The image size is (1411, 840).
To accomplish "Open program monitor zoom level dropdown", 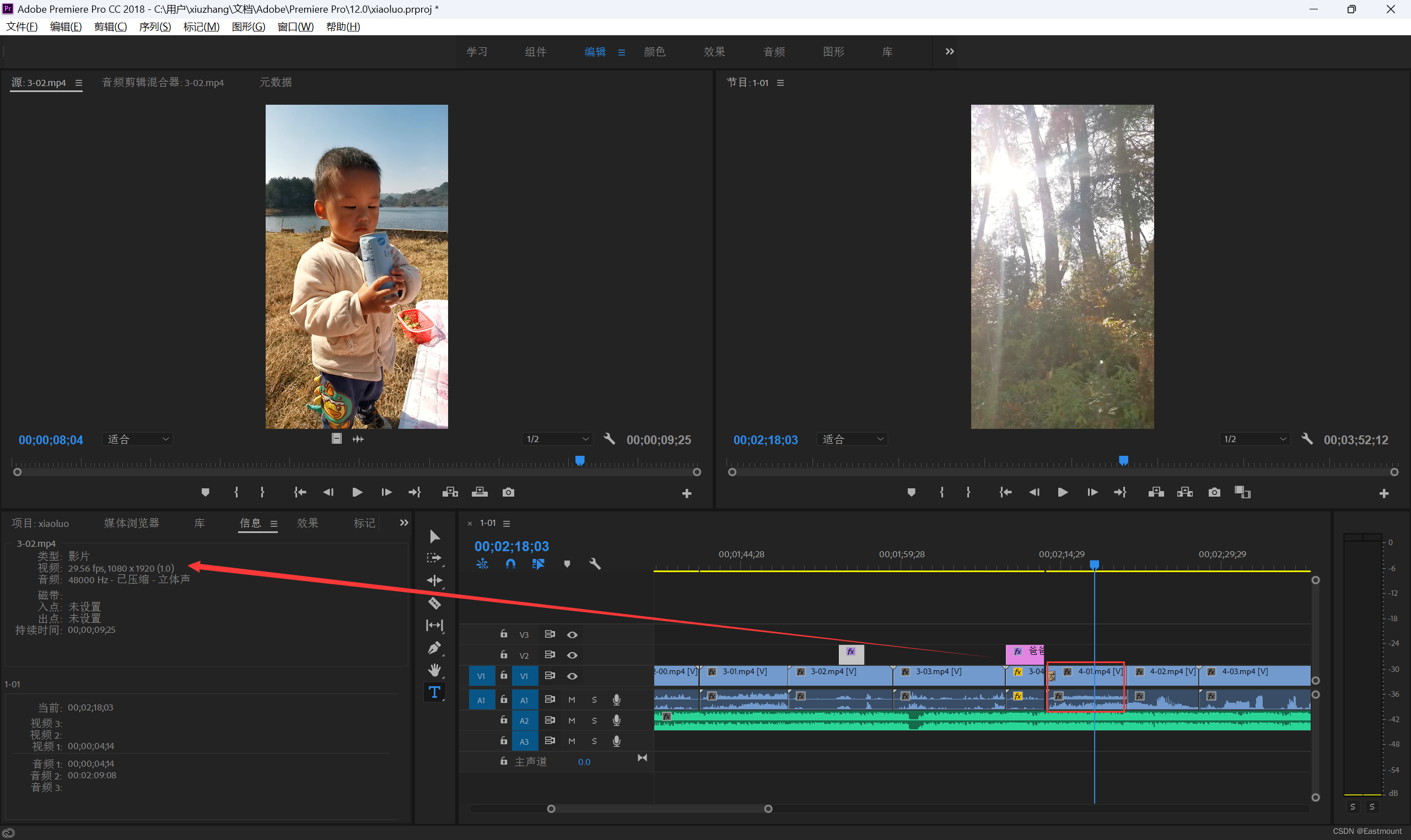I will [x=852, y=439].
